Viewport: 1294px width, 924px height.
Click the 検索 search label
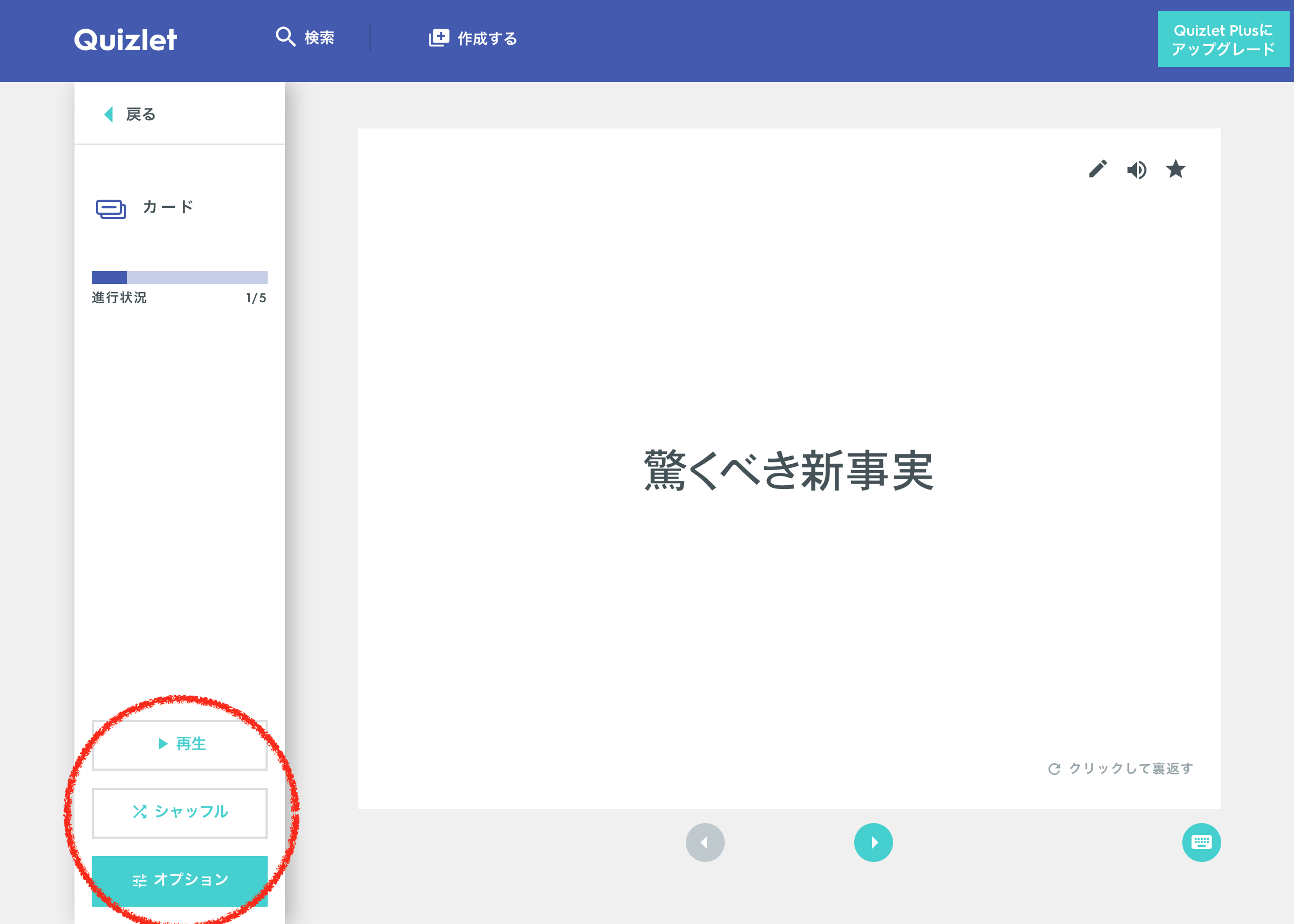point(319,38)
